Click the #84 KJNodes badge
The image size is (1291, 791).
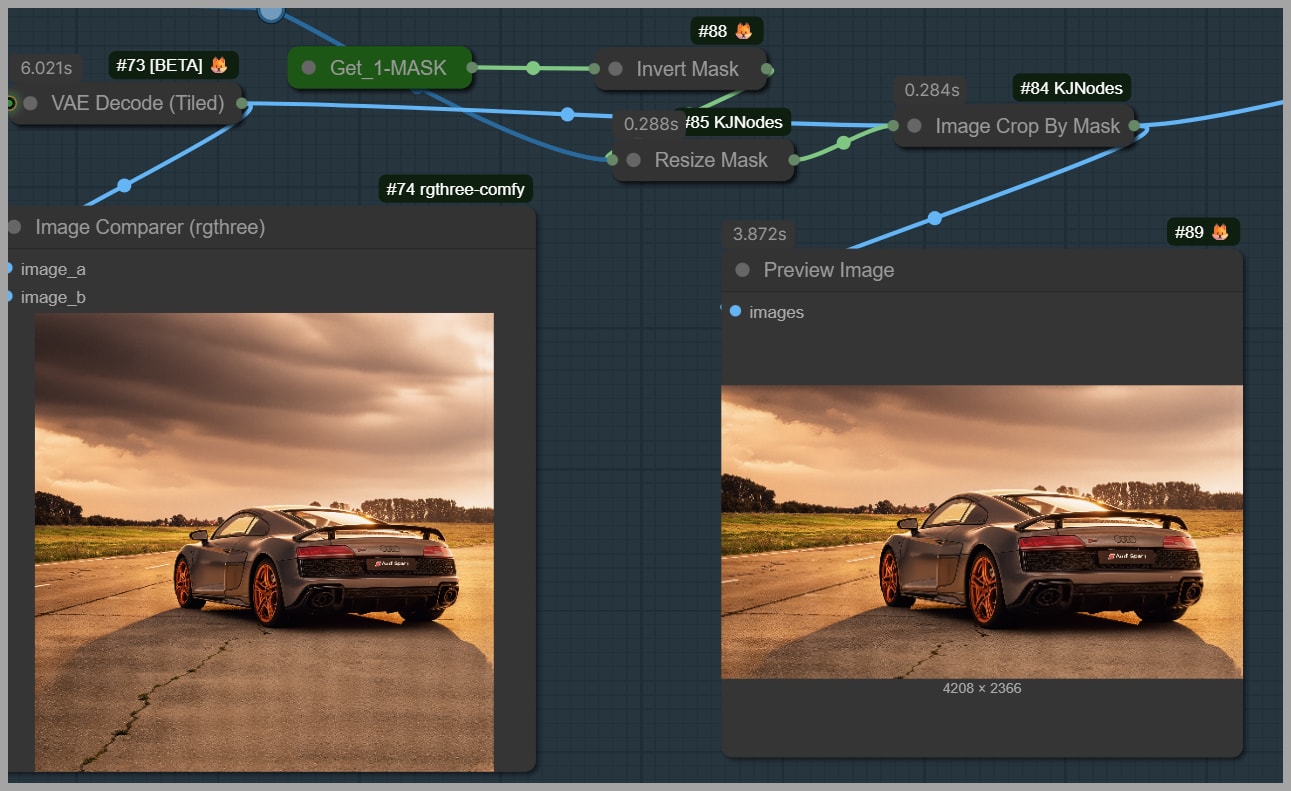[1071, 89]
